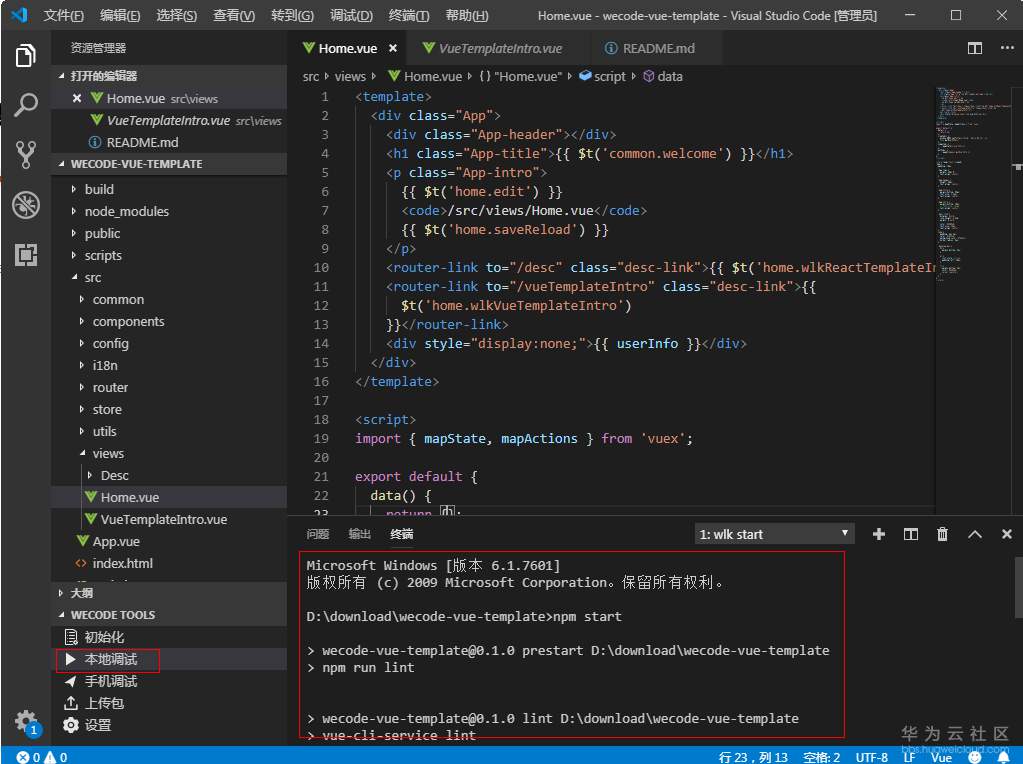Screen dimensions: 1023x764
Task: Click 本地调试 in WeCode Tools
Action: 110,659
